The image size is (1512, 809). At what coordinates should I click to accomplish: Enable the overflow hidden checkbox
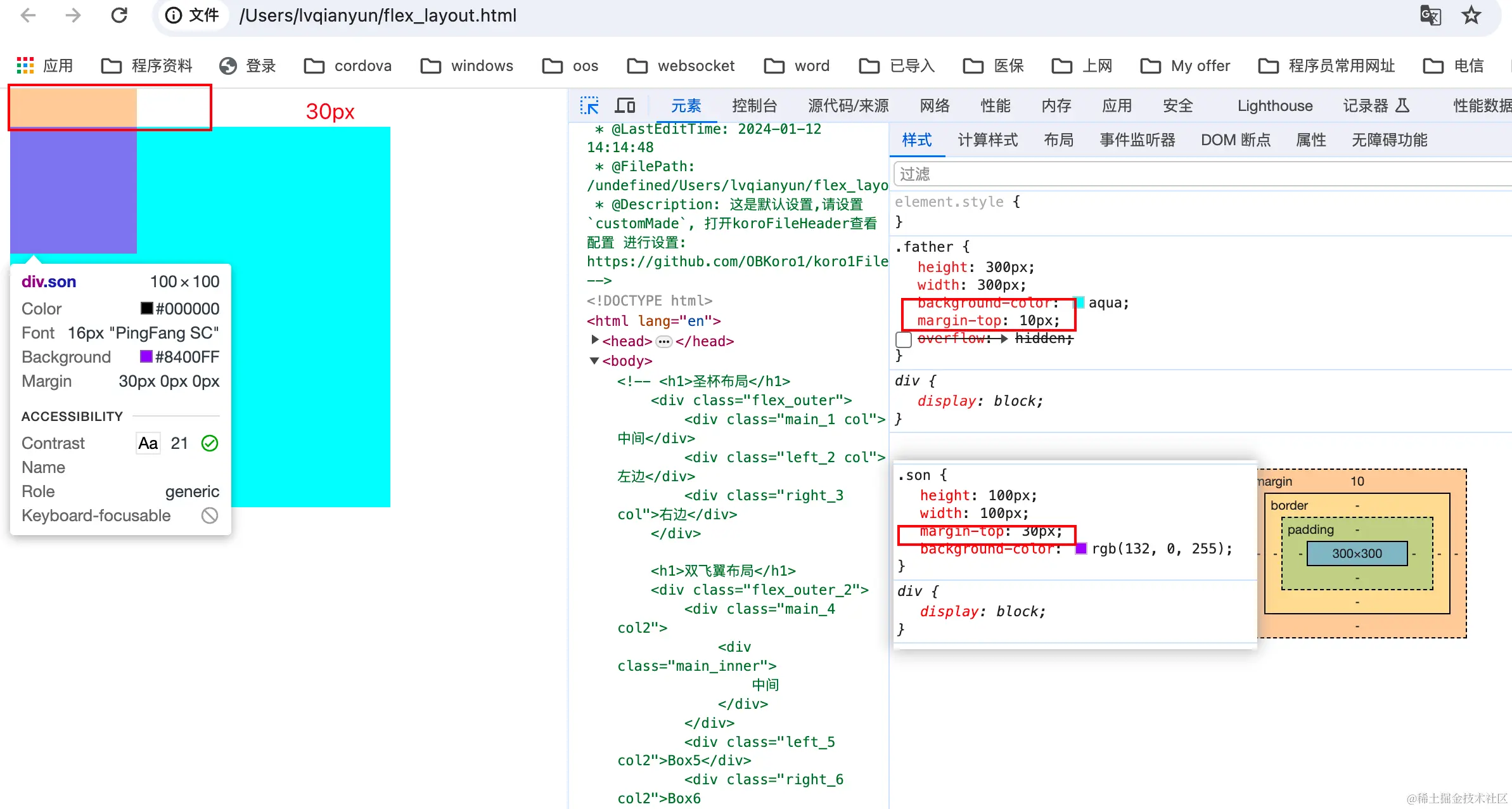tap(904, 339)
